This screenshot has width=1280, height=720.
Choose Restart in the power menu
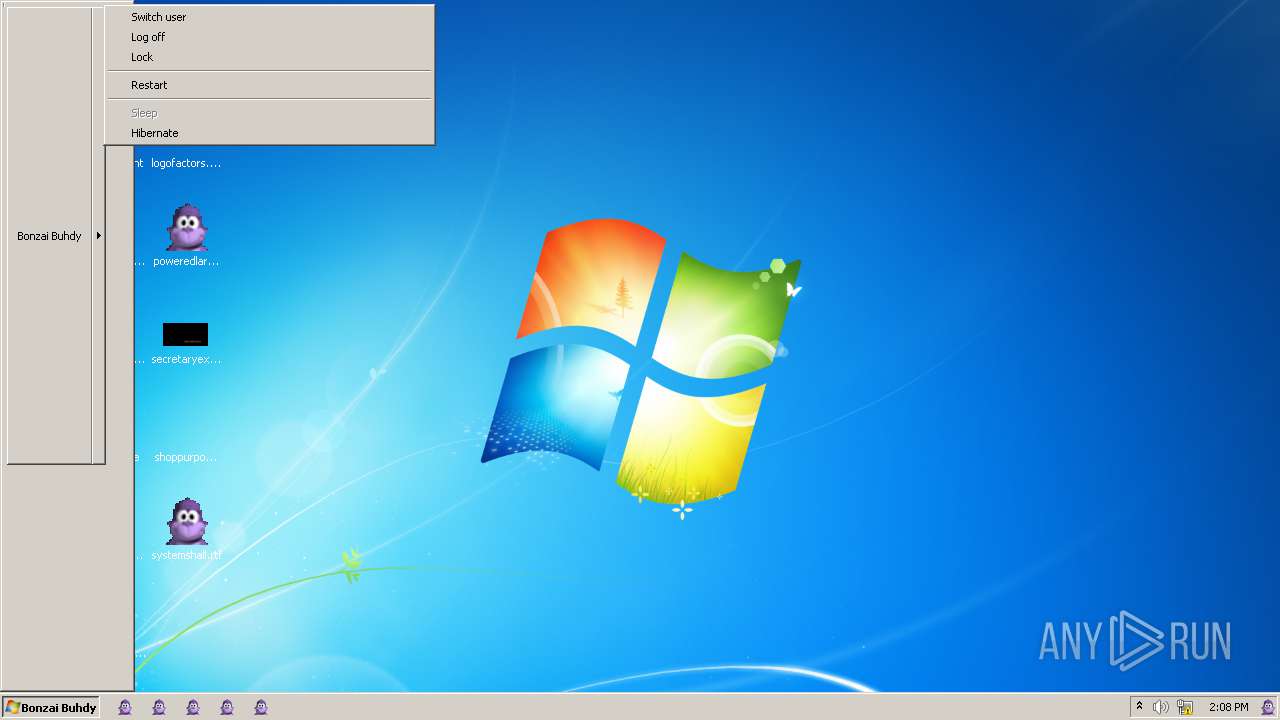[270, 85]
